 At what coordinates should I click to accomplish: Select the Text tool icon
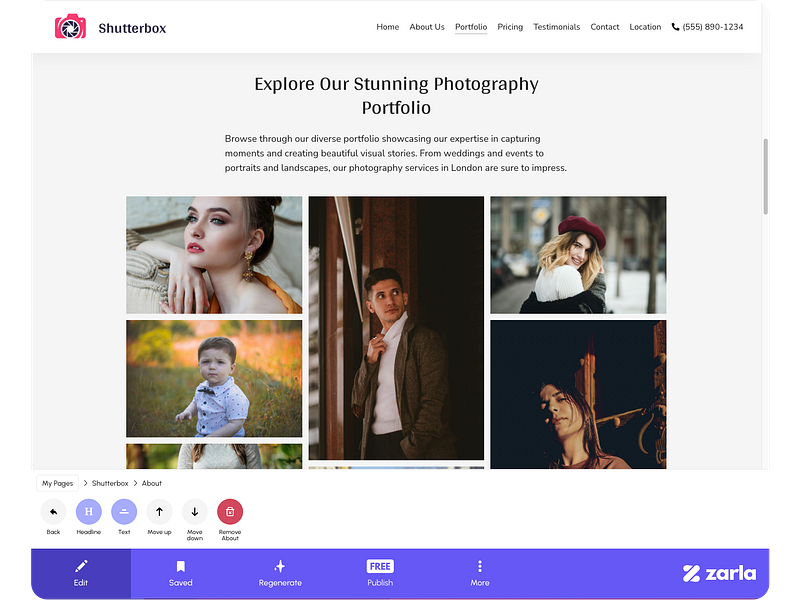tap(124, 512)
